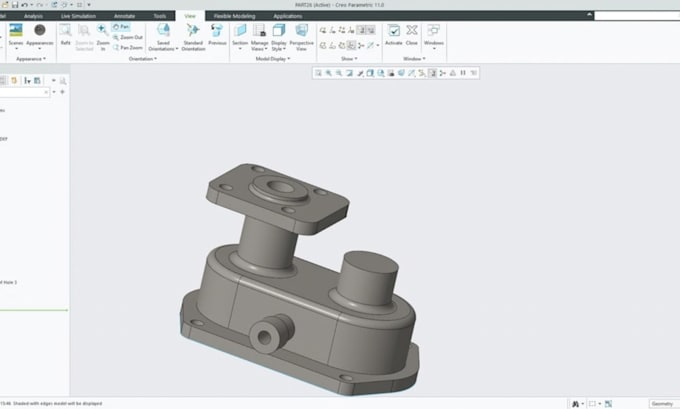Open the Tools ribbon tab
This screenshot has height=409, width=680.
tap(160, 16)
